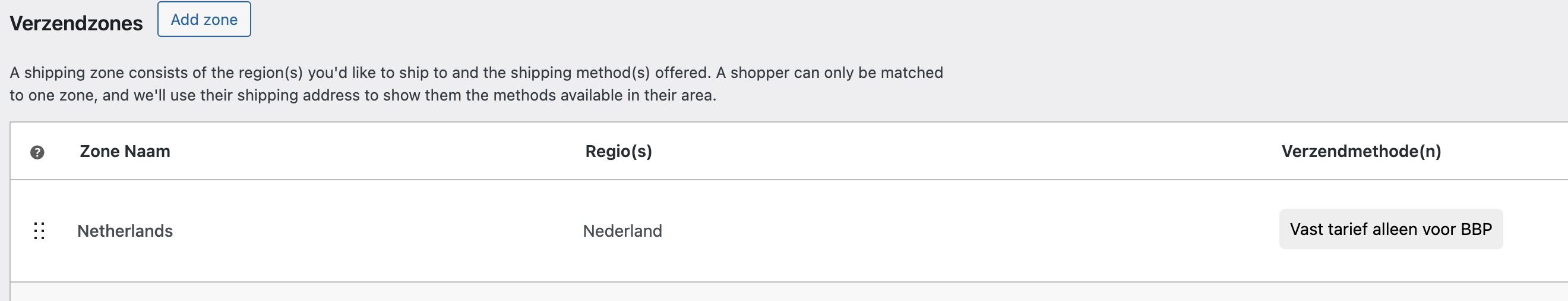Select the Vast tarief alleen voor BBP badge
Screen dimensions: 1568x301
pyautogui.click(x=1390, y=229)
